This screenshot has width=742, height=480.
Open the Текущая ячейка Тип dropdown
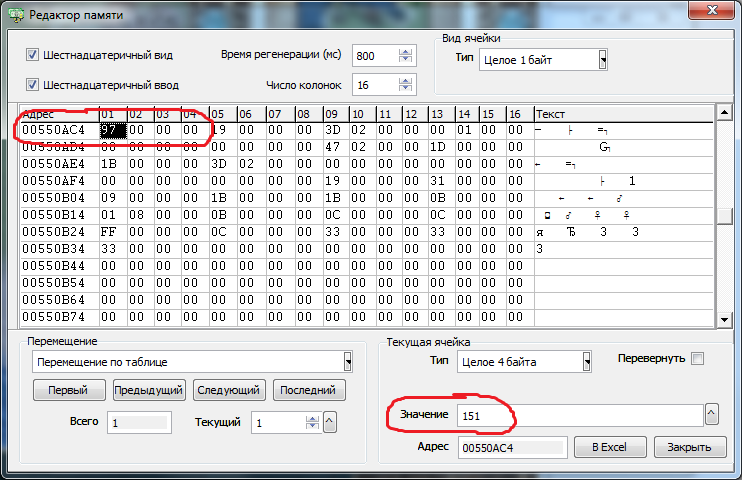click(x=587, y=362)
